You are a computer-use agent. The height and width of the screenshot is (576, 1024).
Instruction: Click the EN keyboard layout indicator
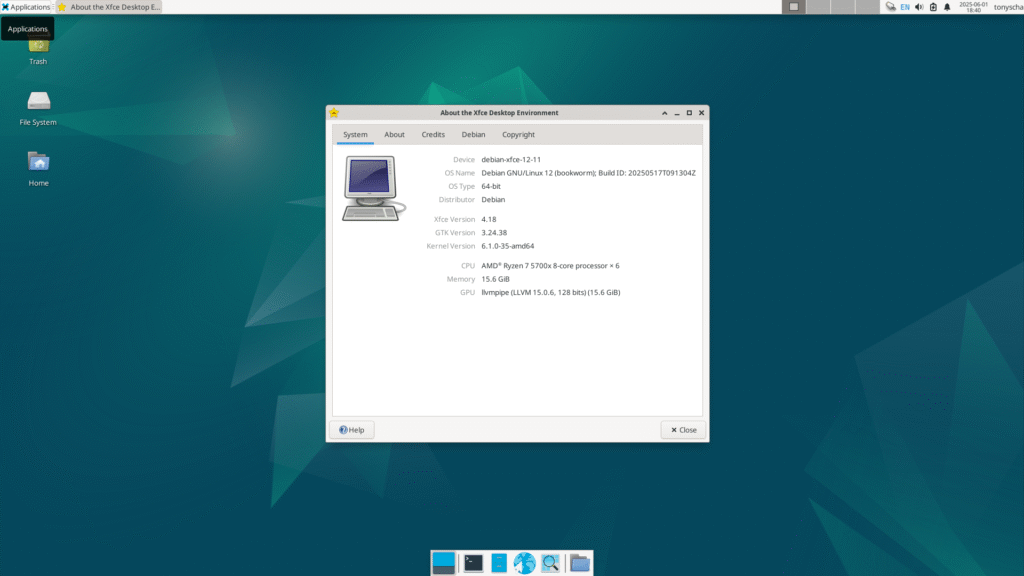905,7
